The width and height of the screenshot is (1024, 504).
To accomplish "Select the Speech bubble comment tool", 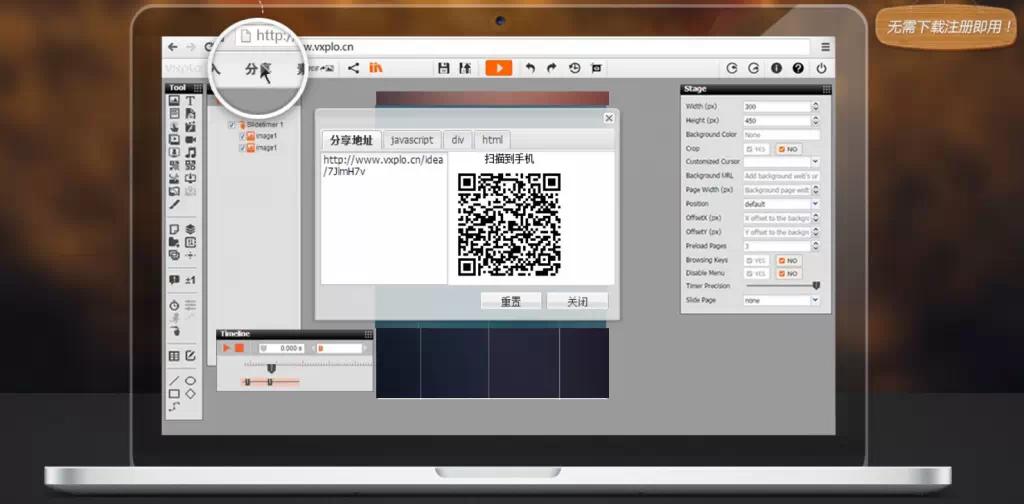I will (x=174, y=280).
